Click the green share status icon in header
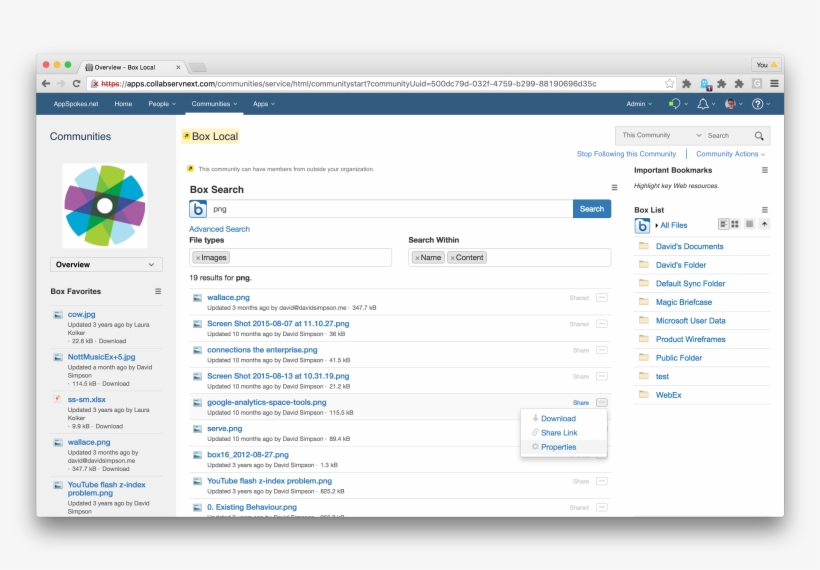Image resolution: width=820 pixels, height=570 pixels. pos(674,104)
